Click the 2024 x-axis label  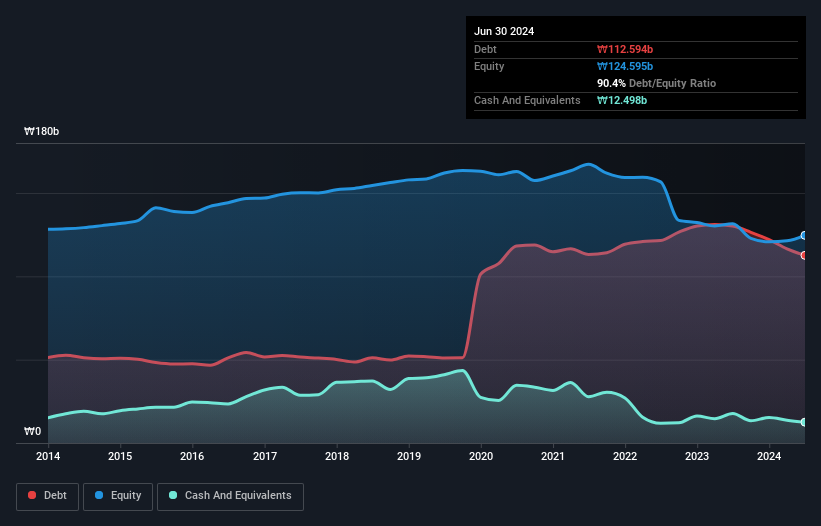[x=769, y=456]
